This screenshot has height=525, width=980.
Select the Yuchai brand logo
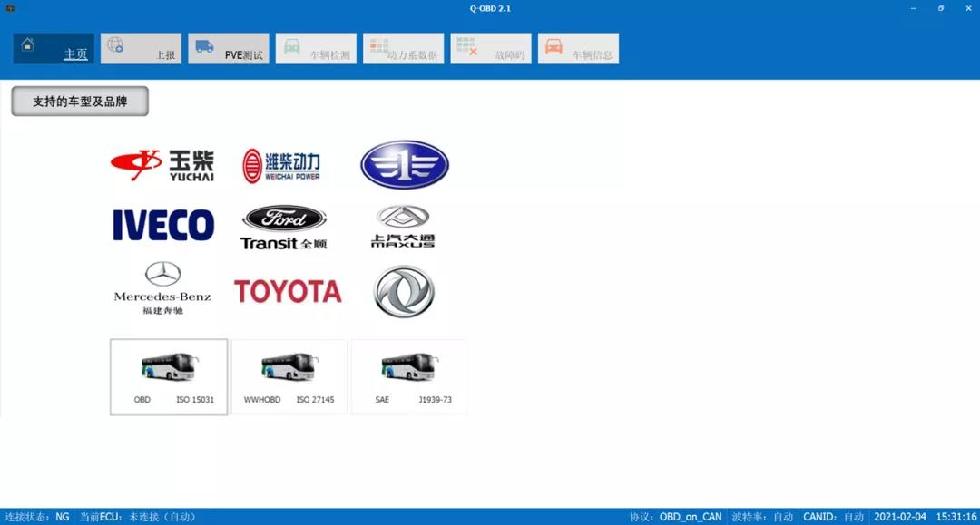162,165
